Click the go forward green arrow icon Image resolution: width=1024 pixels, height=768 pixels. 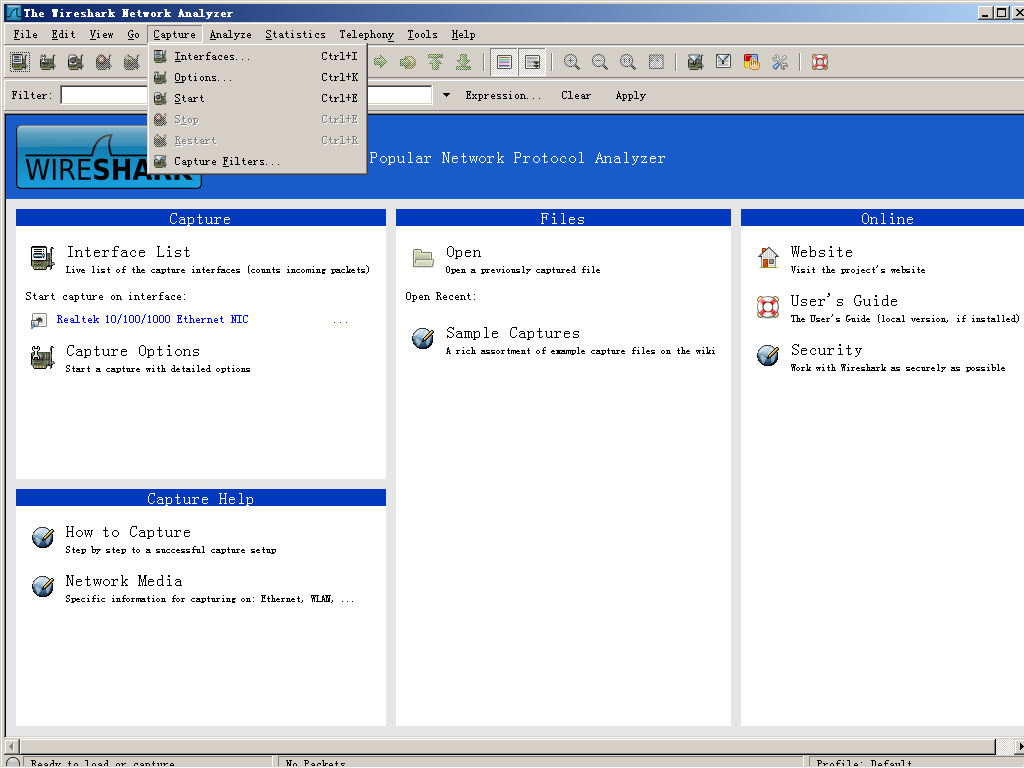[x=380, y=62]
